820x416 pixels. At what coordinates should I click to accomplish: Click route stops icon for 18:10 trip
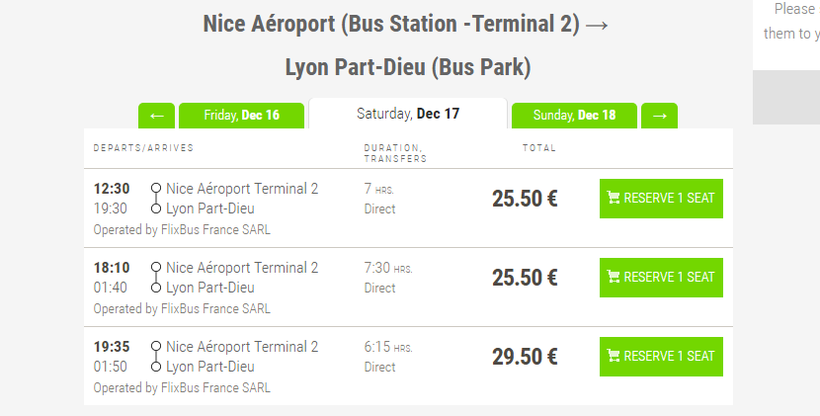155,277
